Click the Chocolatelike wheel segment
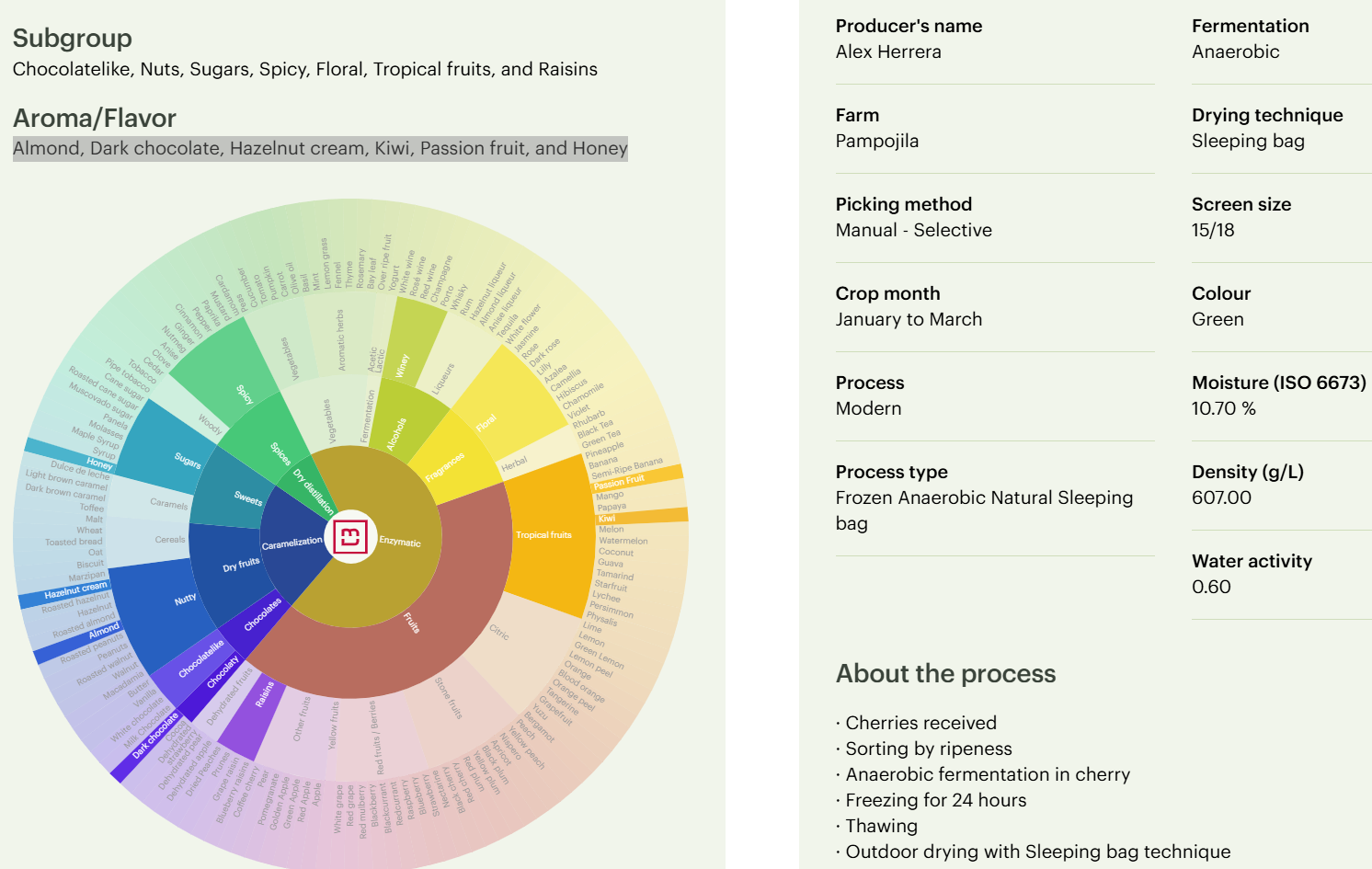This screenshot has width=1372, height=869. tap(200, 659)
